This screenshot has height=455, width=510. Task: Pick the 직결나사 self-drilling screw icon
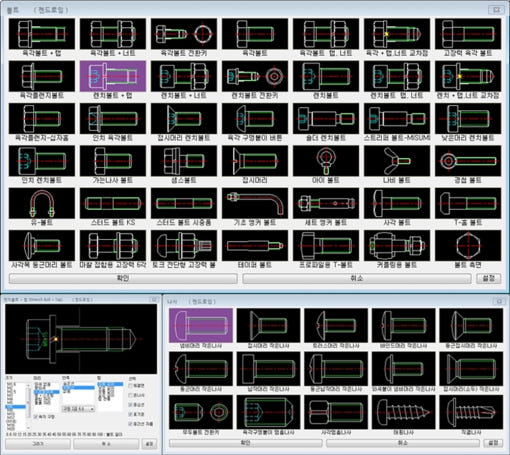tap(471, 412)
